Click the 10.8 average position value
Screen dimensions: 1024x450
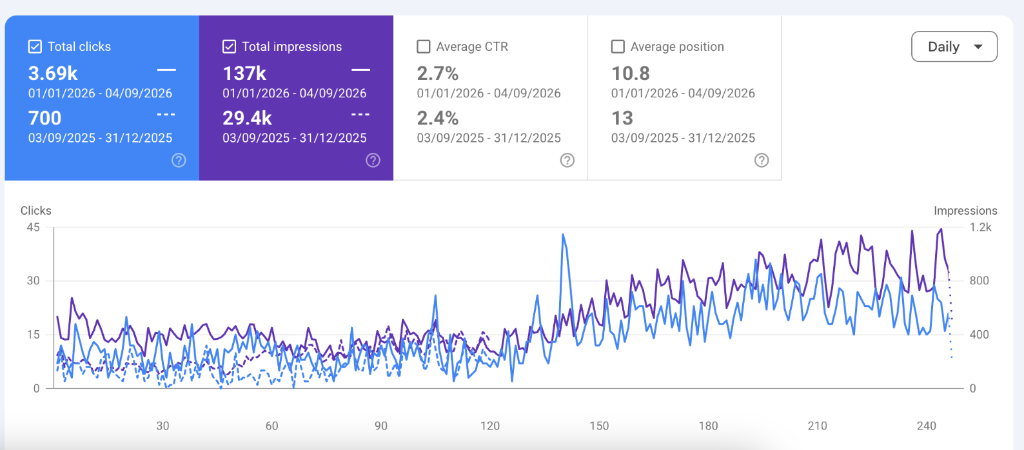click(631, 72)
